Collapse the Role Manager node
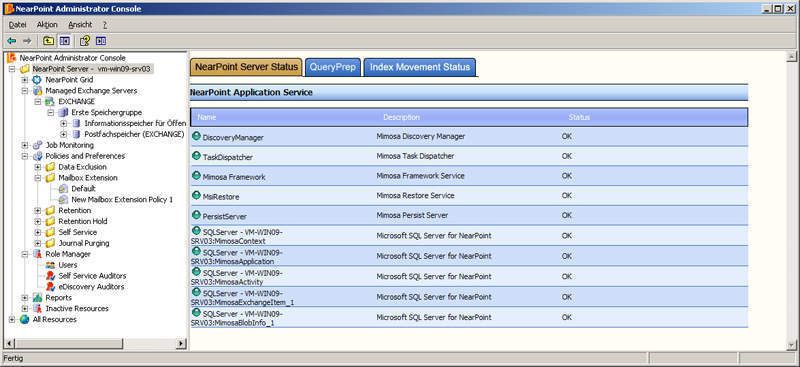 24,254
